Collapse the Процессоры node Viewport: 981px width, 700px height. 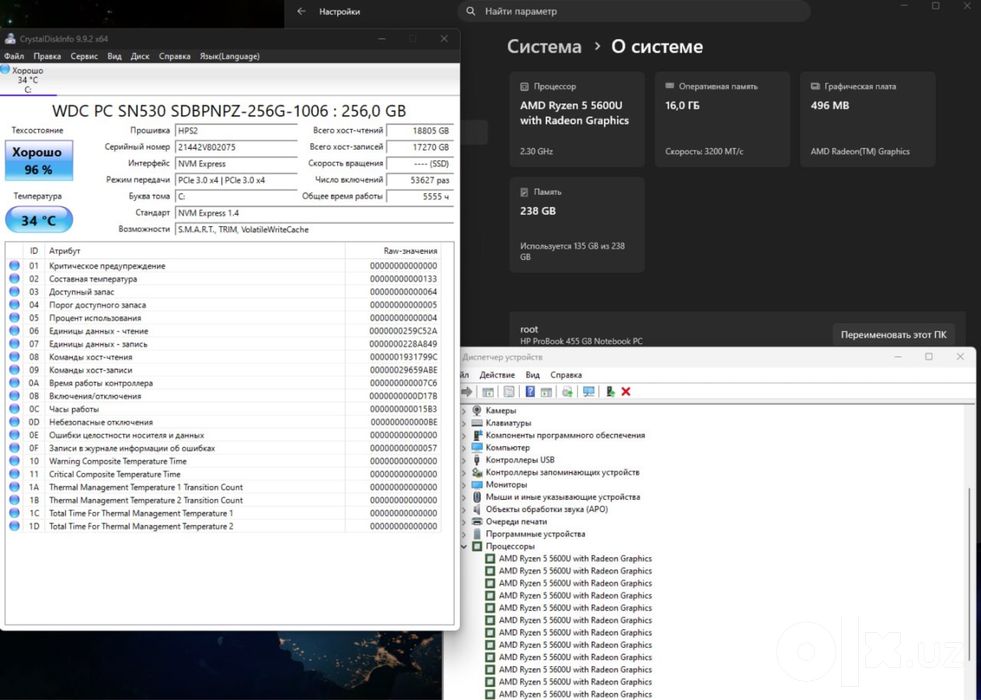click(464, 546)
